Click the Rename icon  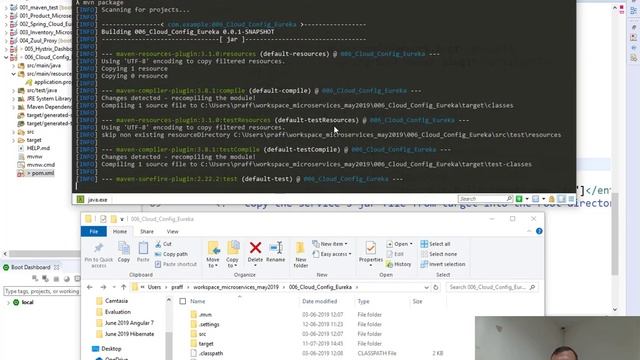276,247
